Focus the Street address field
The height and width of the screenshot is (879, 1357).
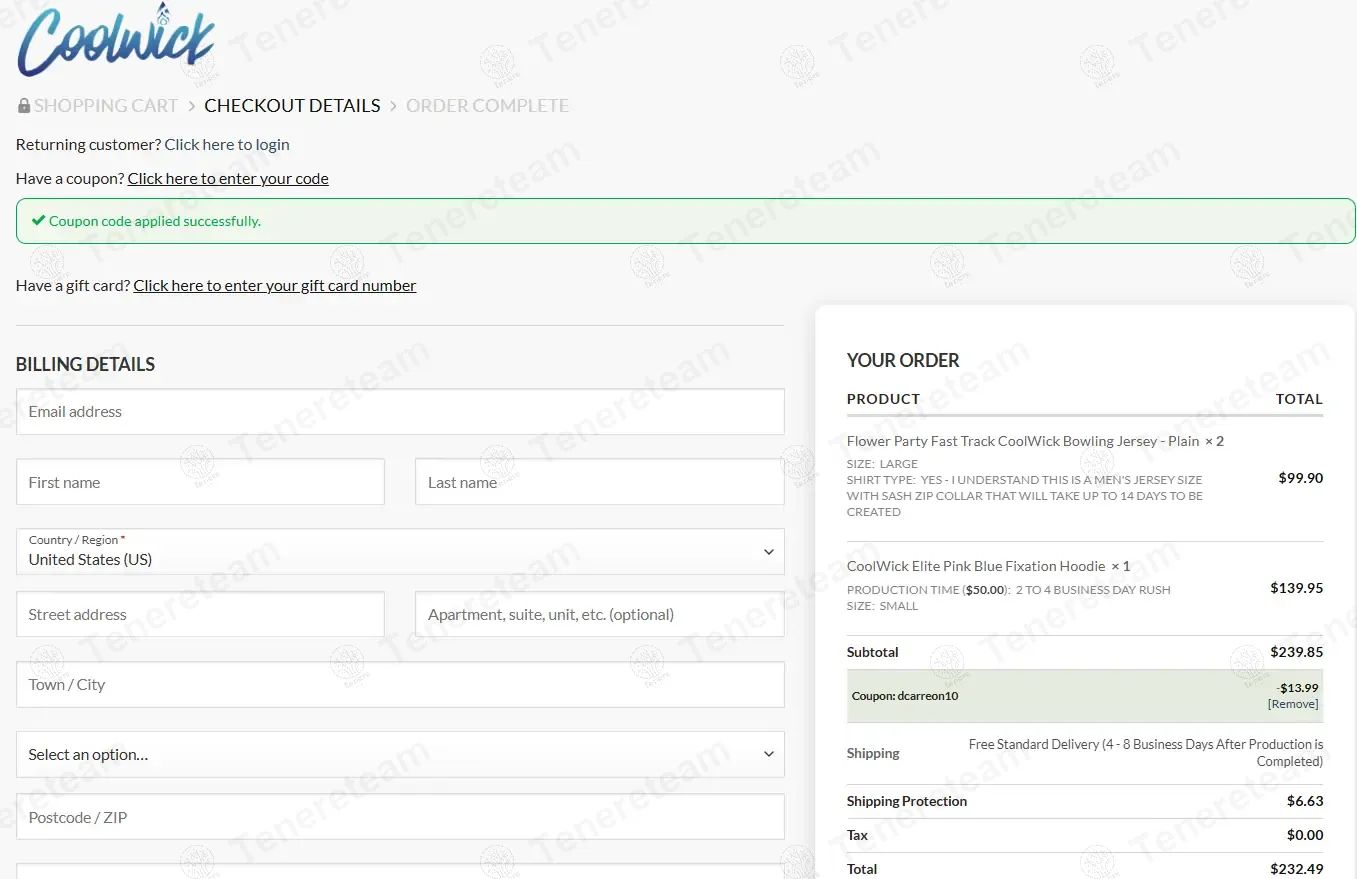[x=200, y=614]
